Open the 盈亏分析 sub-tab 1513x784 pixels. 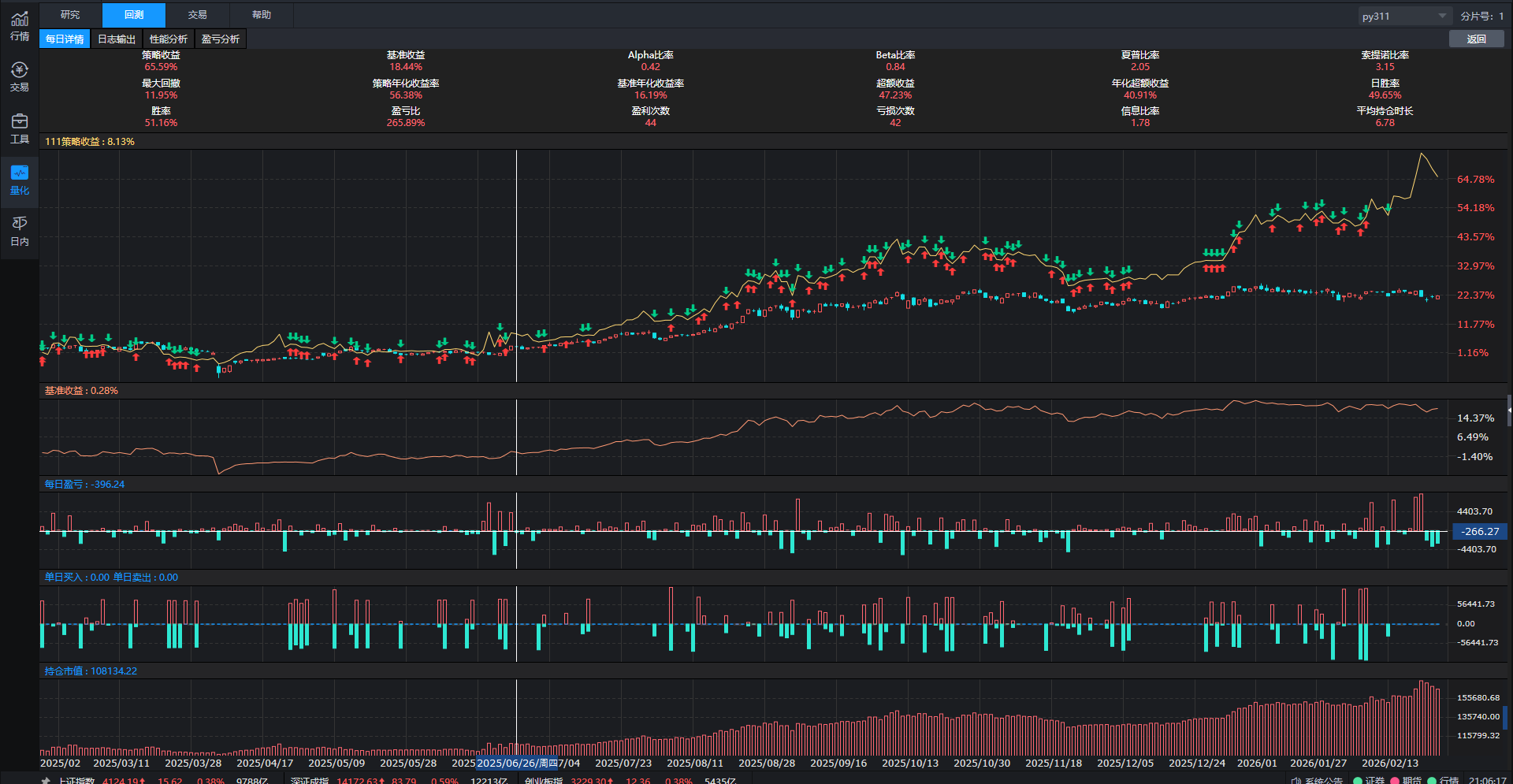[221, 39]
